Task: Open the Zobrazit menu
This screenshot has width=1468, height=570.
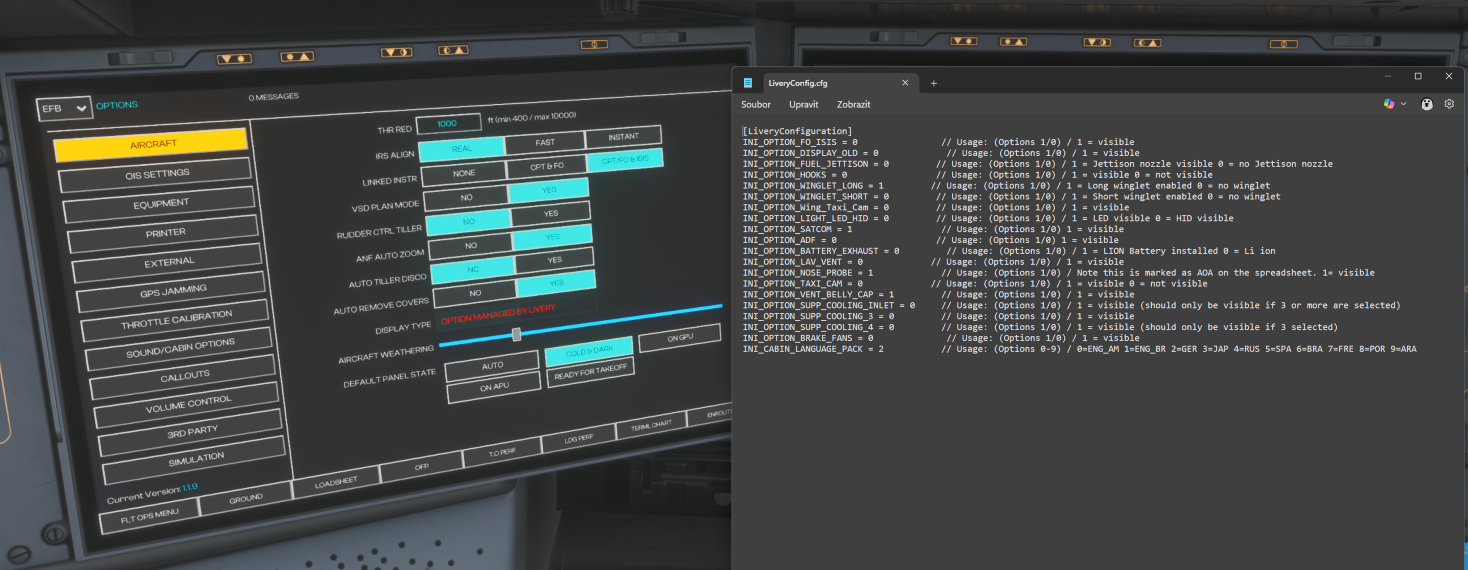Action: click(x=853, y=104)
